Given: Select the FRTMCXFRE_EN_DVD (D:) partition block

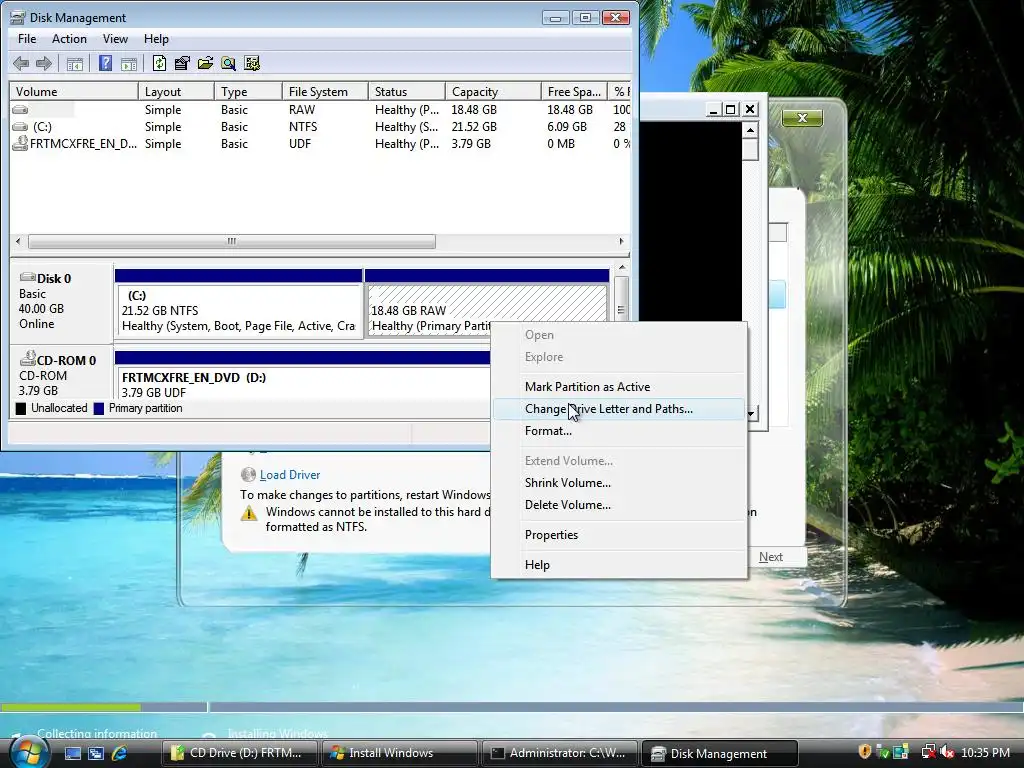Looking at the screenshot, I should tap(303, 376).
